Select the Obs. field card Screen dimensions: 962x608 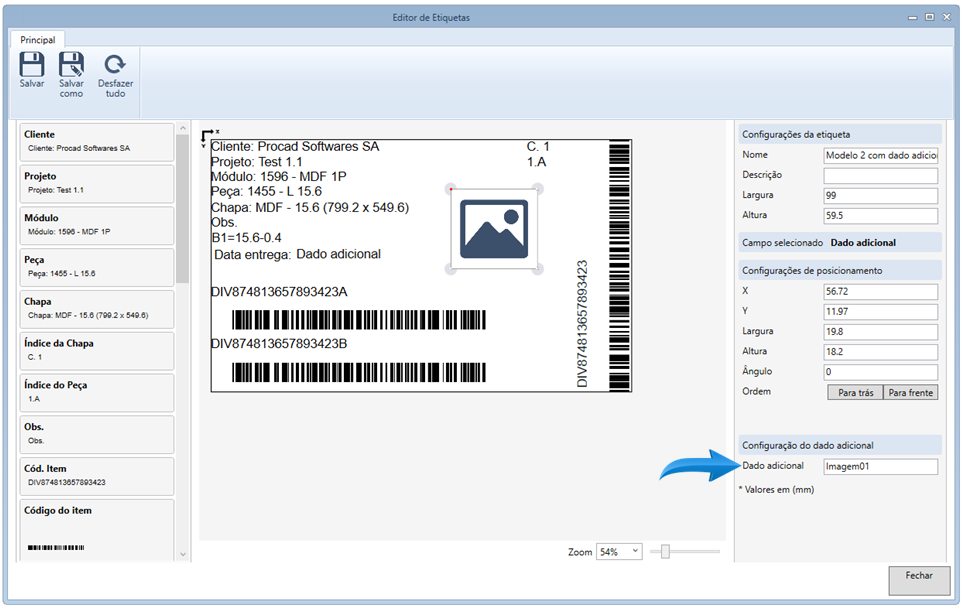(x=97, y=434)
